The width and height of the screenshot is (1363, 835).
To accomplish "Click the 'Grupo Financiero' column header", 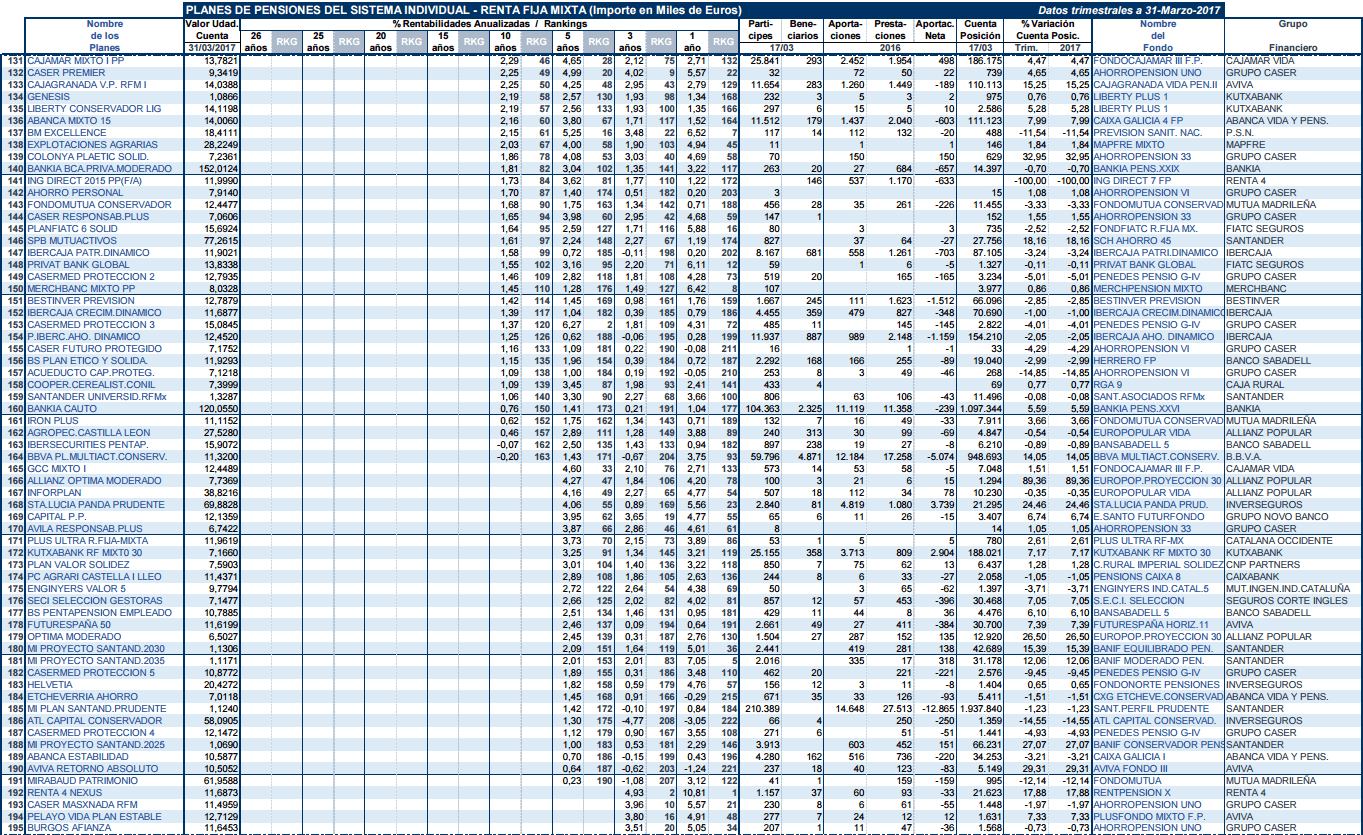I will [1292, 35].
